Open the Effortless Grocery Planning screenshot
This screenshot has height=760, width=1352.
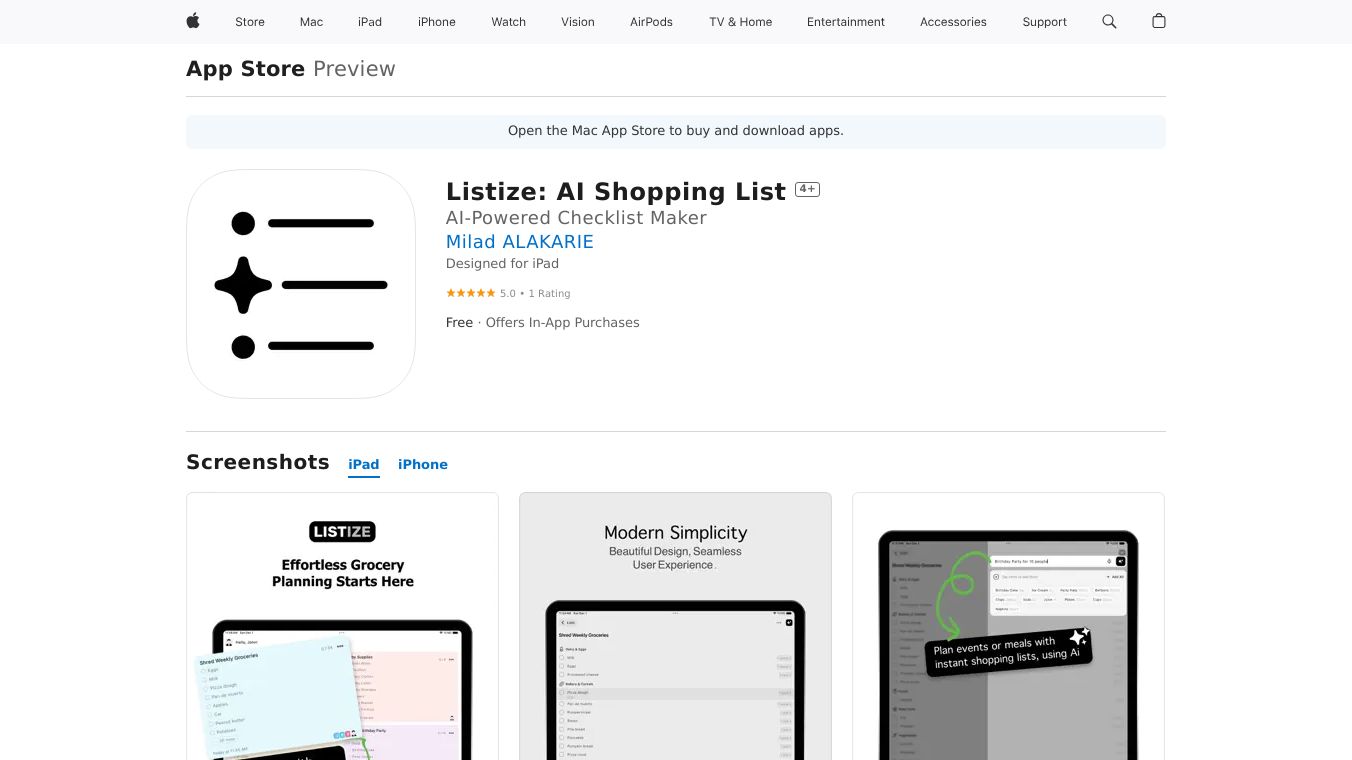[x=342, y=626]
